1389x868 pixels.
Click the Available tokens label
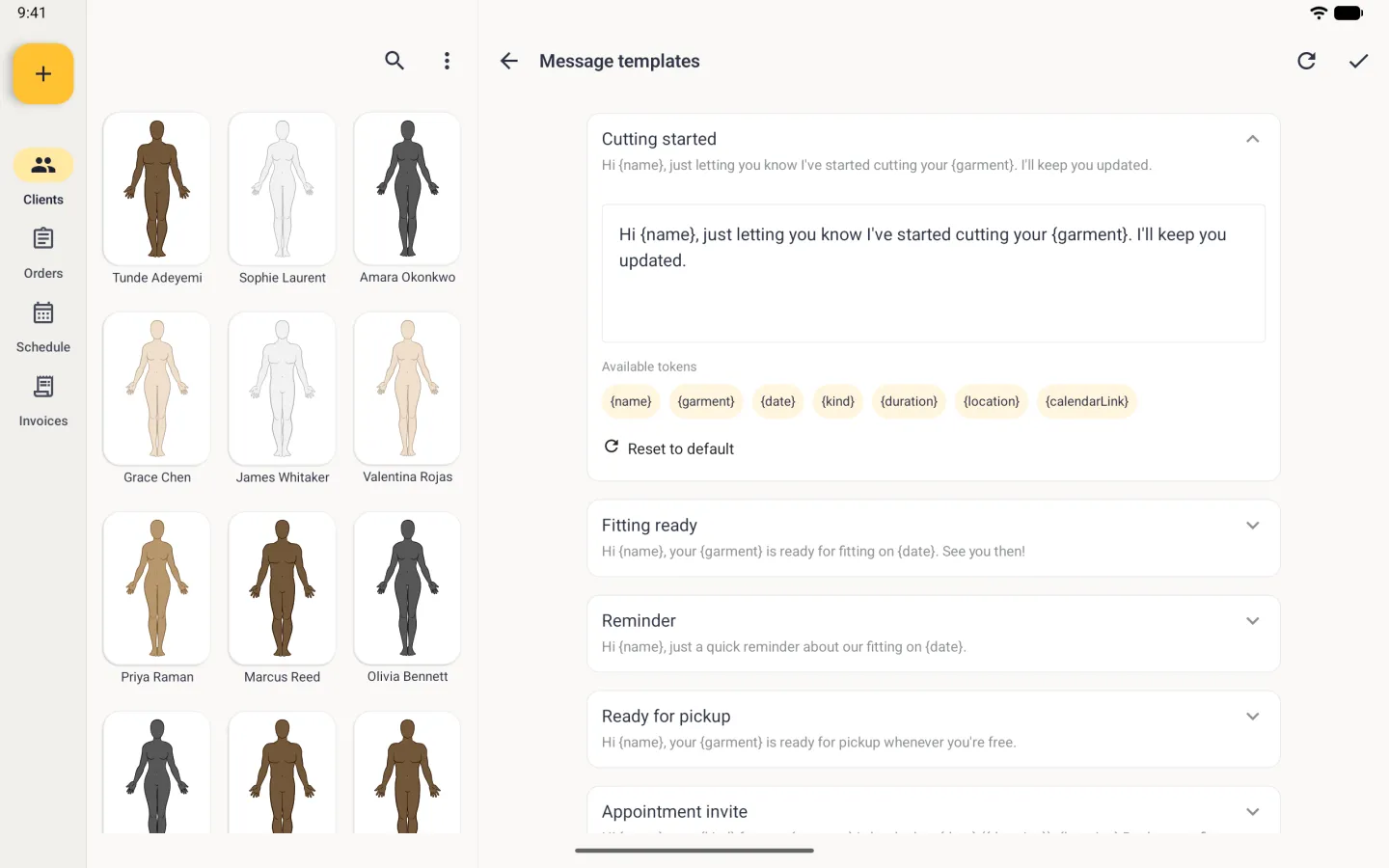coord(649,366)
